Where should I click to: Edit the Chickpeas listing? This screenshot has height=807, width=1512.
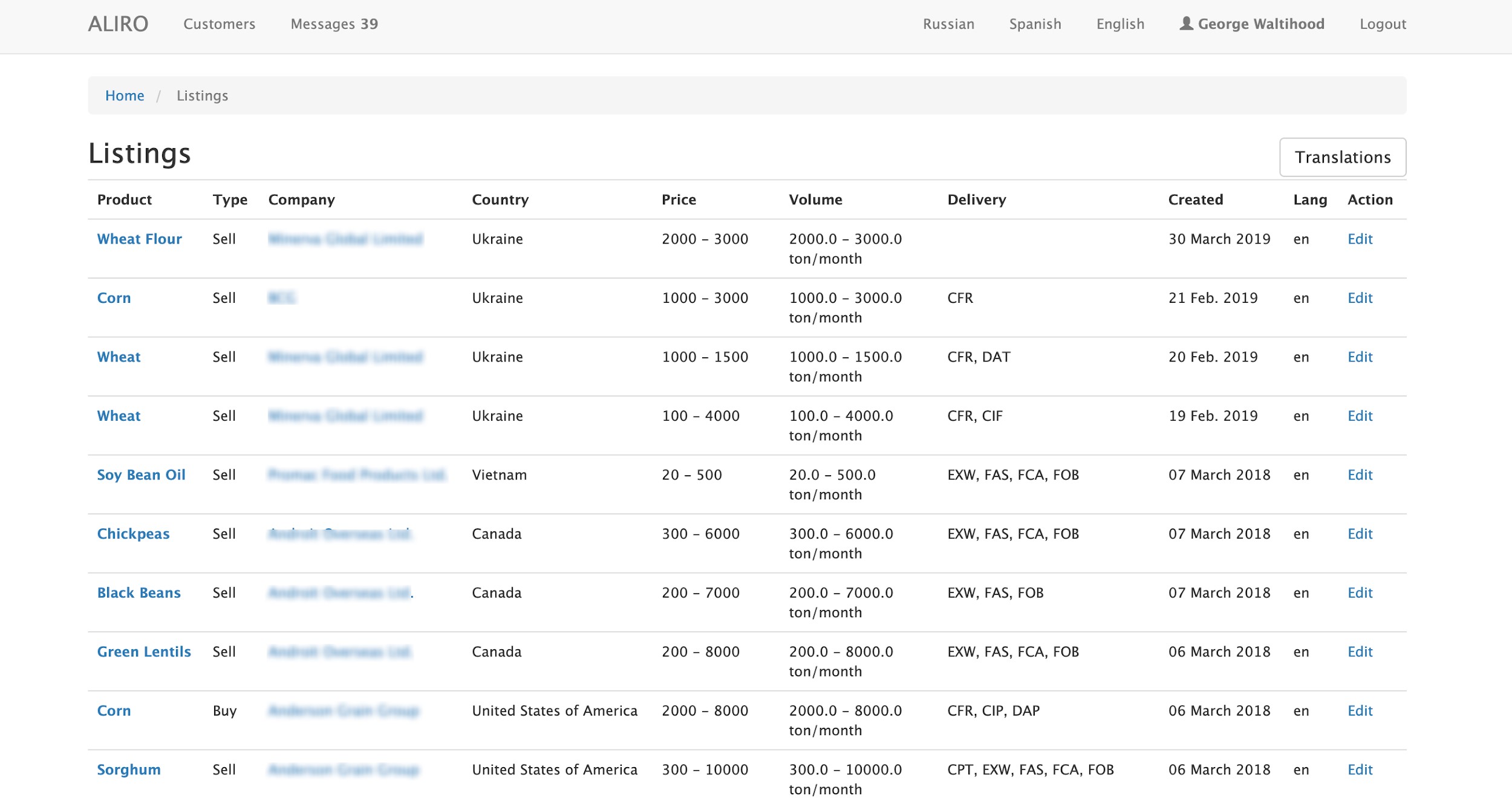1360,534
